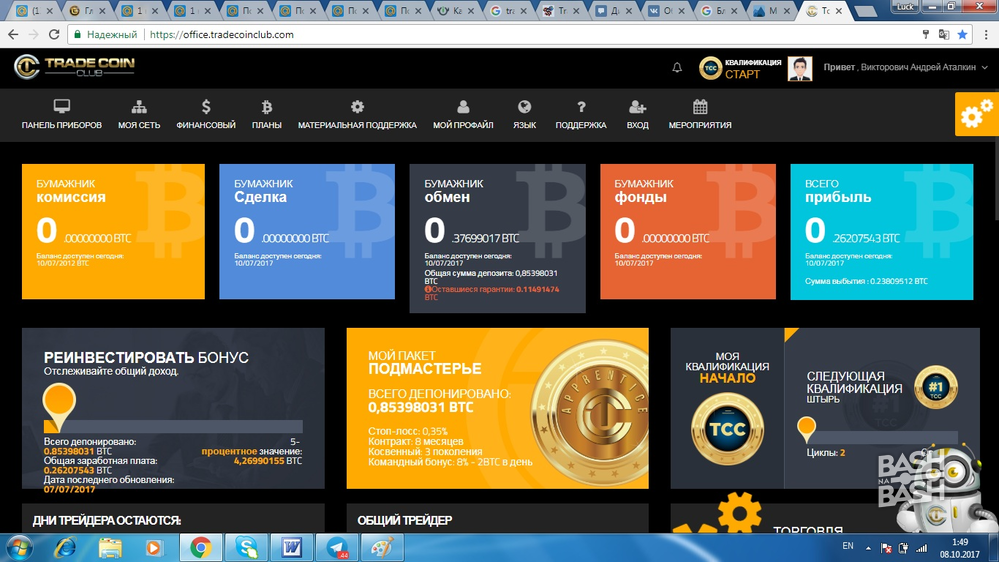Screen dimensions: 999x562
Task: Open the БУМАЖНИК Сделка card
Action: [x=307, y=231]
